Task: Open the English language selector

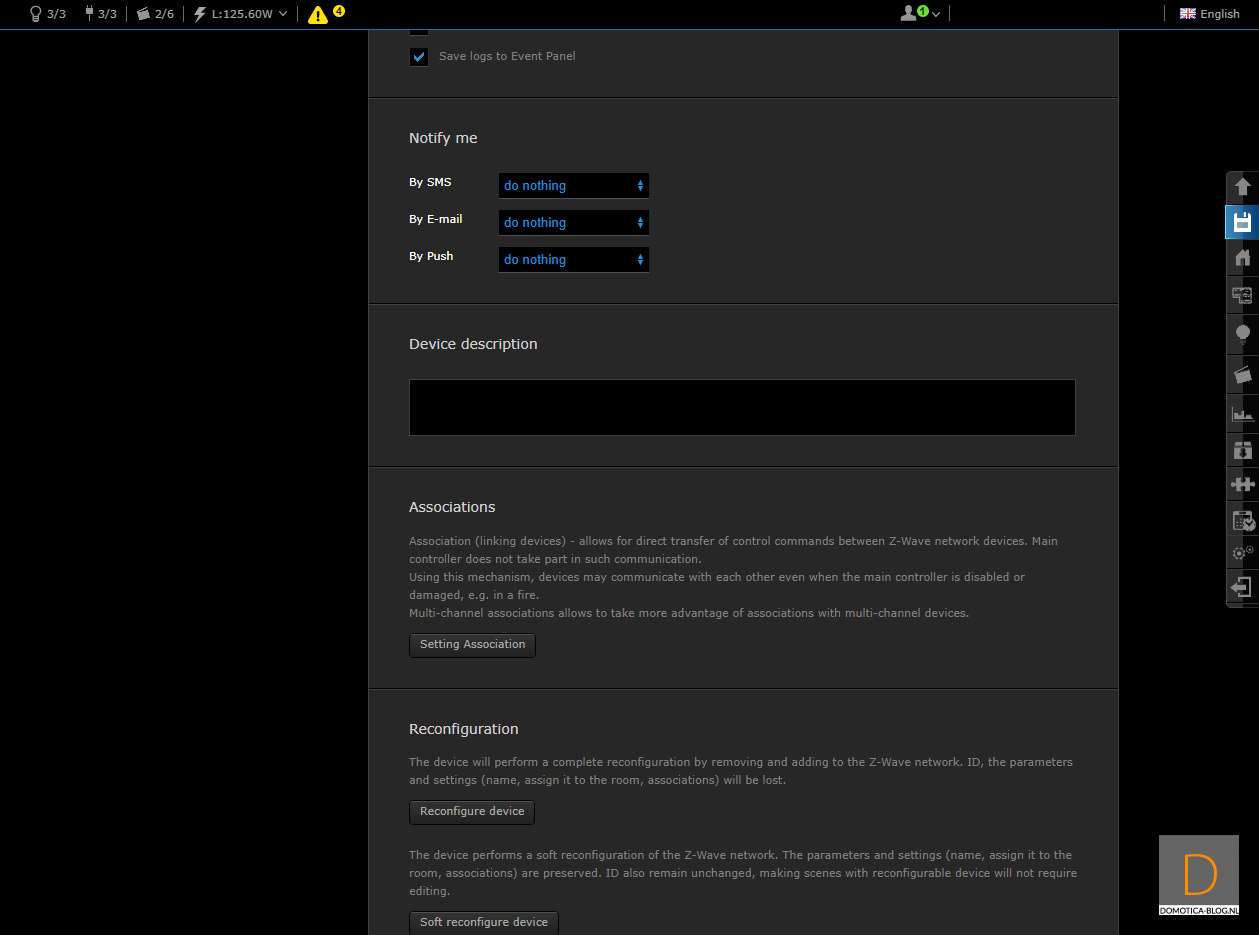Action: (1209, 14)
